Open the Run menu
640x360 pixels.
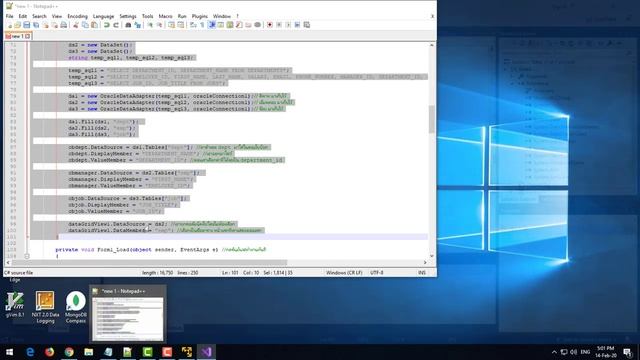pyautogui.click(x=182, y=16)
